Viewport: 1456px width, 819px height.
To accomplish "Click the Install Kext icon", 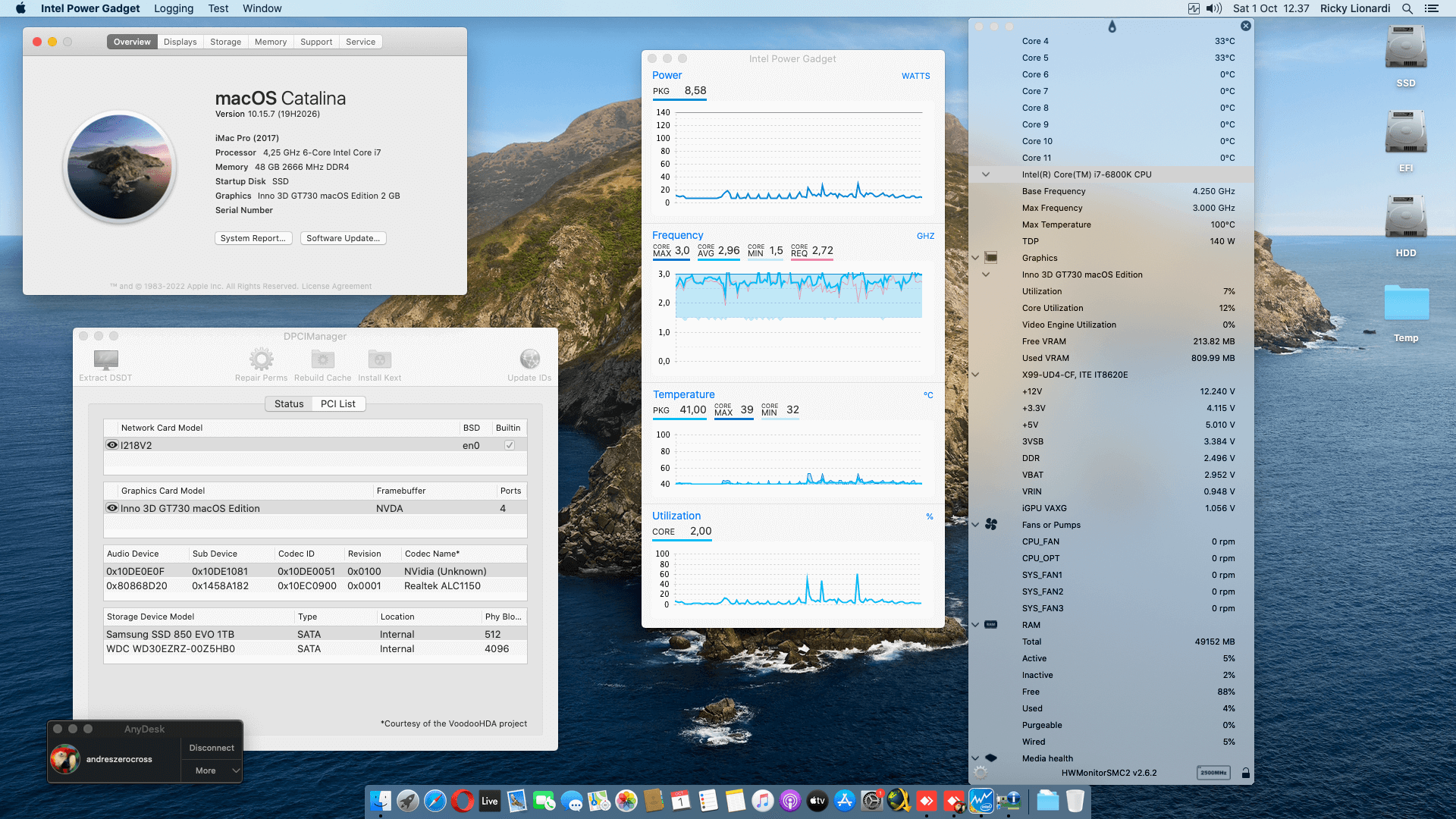I will click(x=380, y=359).
